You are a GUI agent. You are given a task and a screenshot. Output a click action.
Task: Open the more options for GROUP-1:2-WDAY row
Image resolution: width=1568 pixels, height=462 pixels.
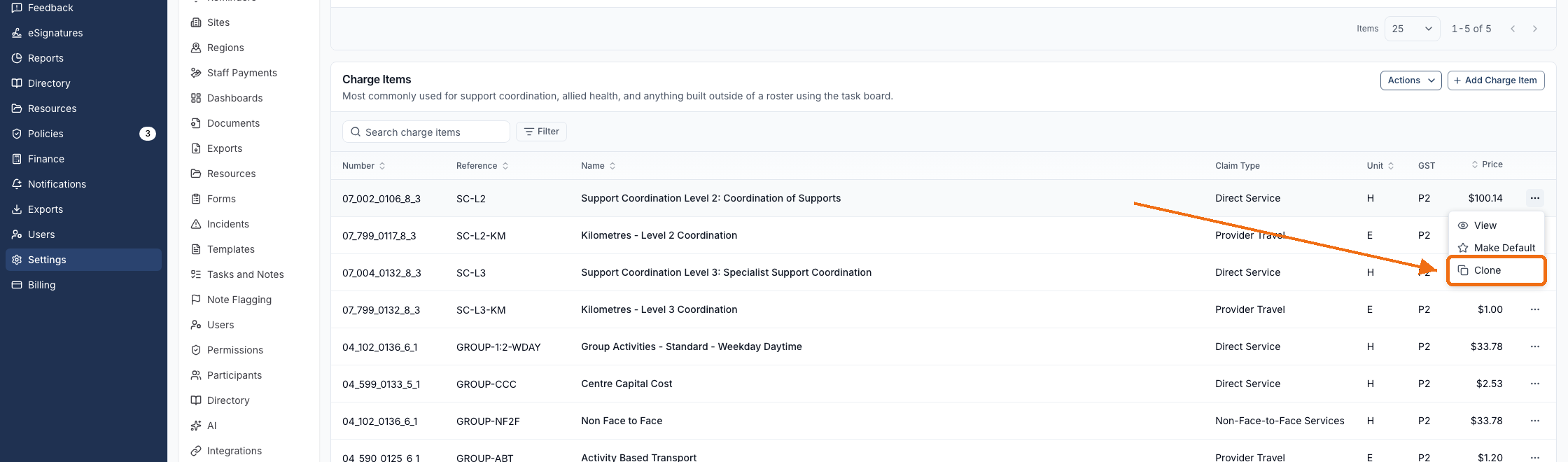click(x=1535, y=346)
